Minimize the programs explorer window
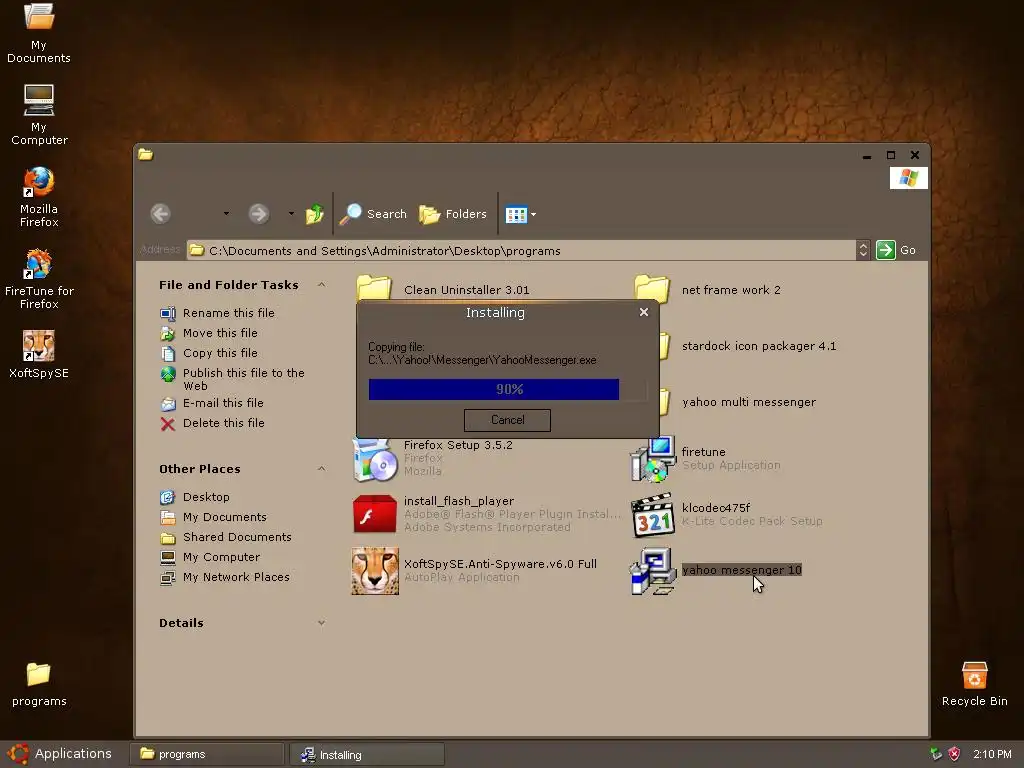This screenshot has width=1024, height=768. coord(867,155)
